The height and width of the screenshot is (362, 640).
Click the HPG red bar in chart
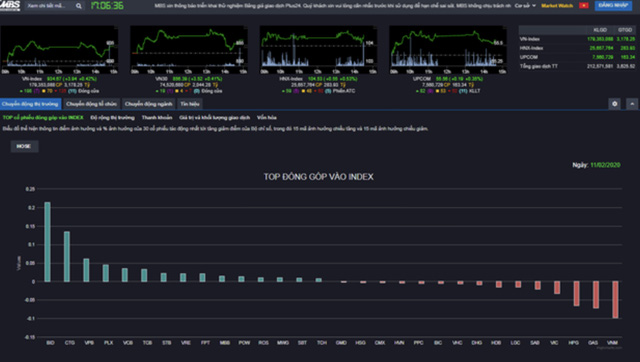(576, 293)
